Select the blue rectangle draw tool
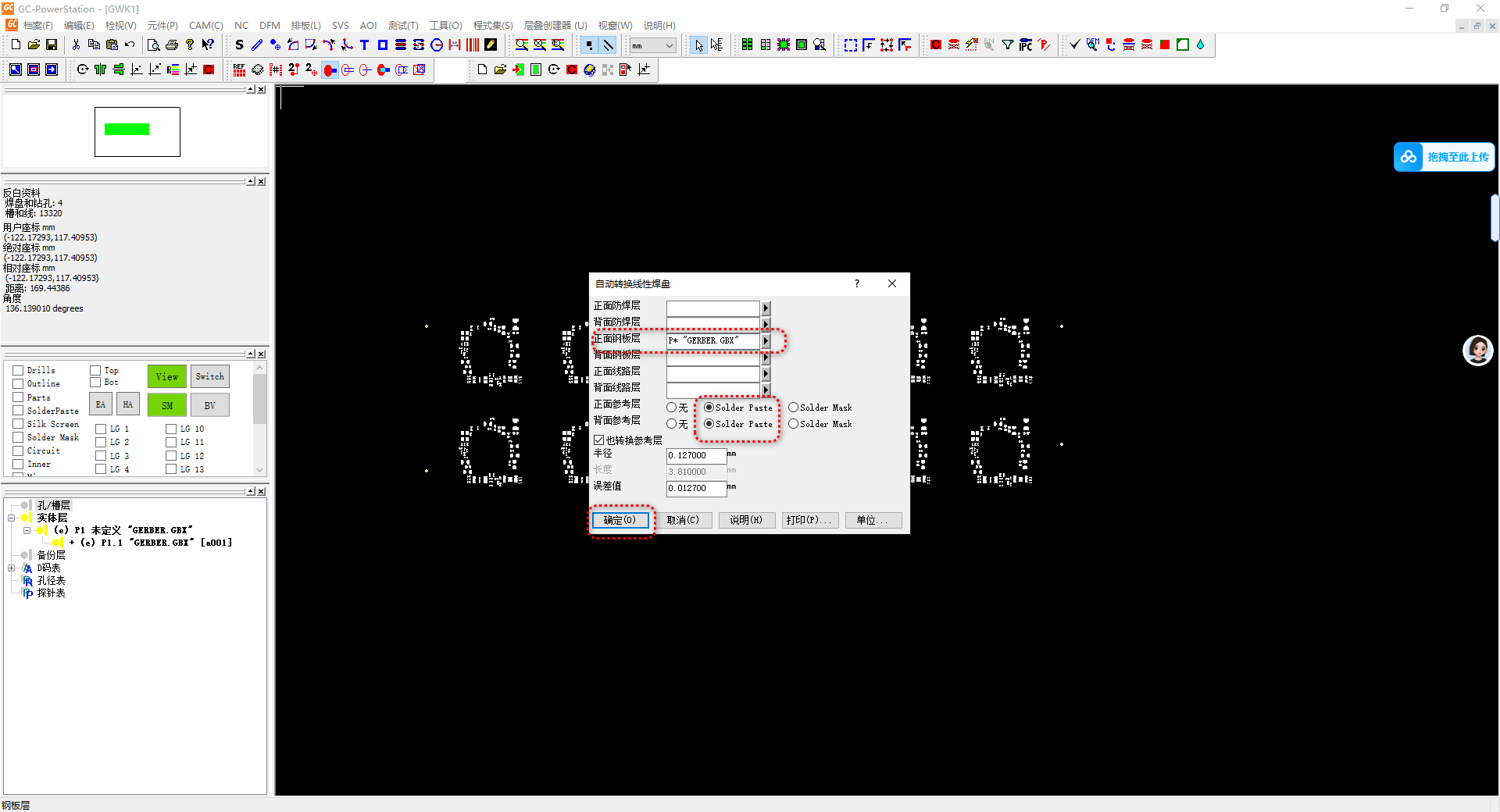This screenshot has height=812, width=1500. click(x=382, y=45)
